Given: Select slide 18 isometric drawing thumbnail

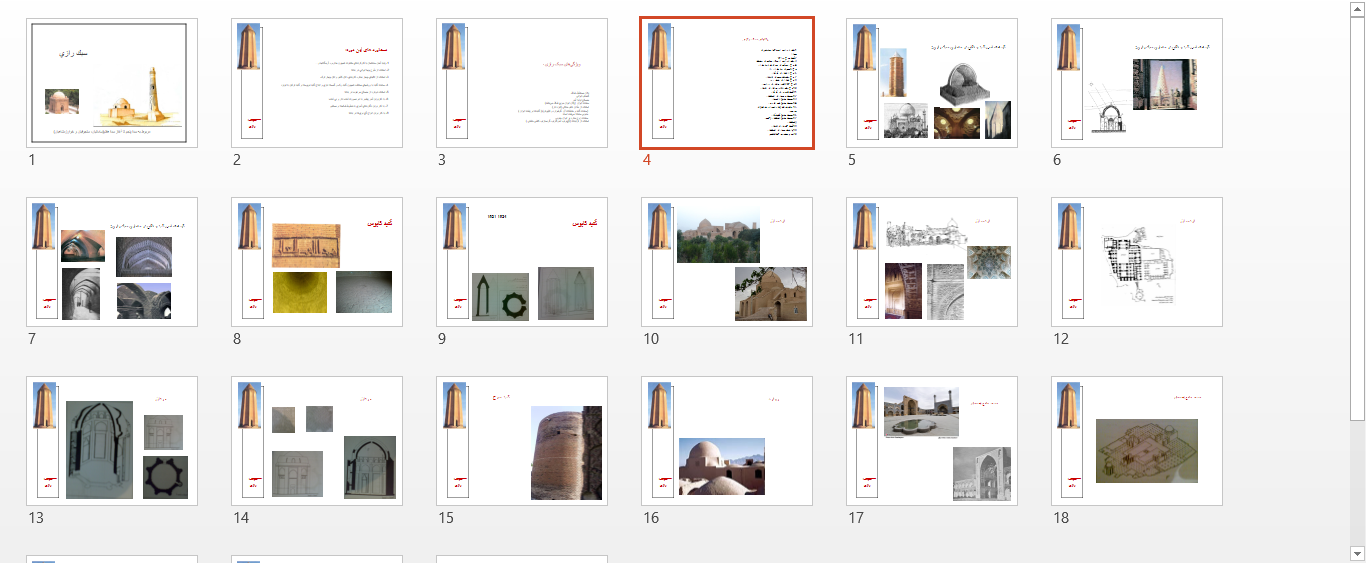Looking at the screenshot, I should [1137, 441].
